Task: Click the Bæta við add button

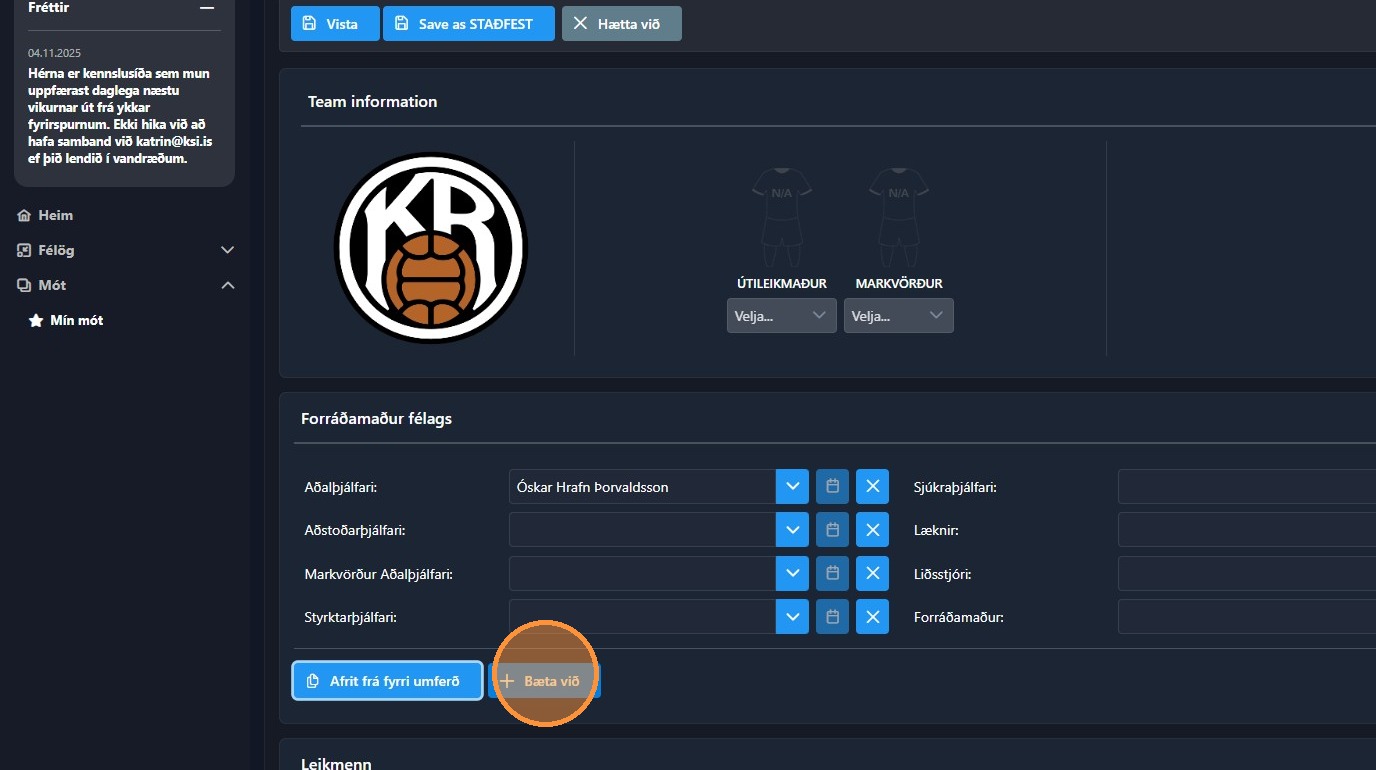Action: coord(544,681)
